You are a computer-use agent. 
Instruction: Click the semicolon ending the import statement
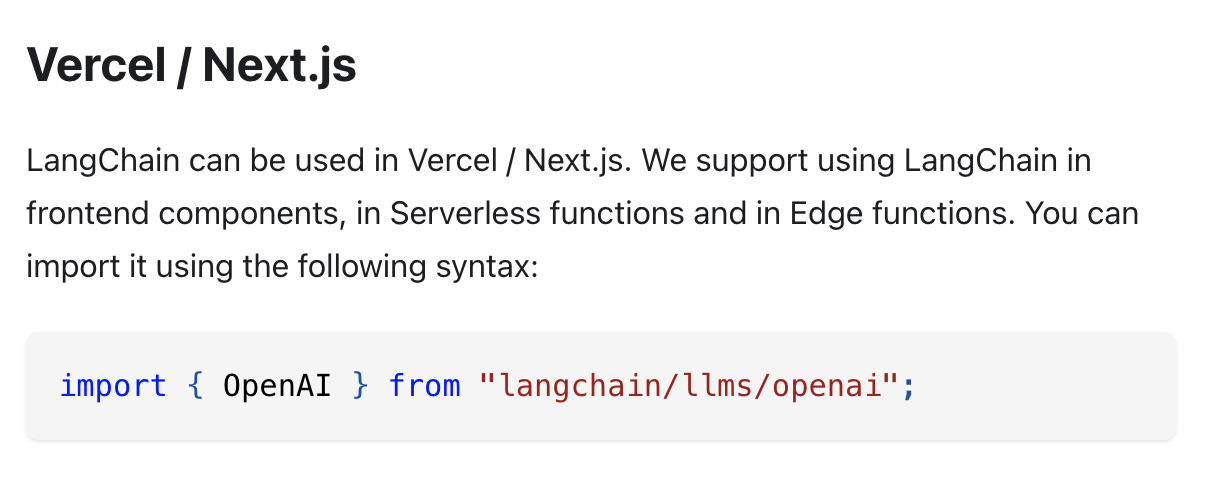pos(908,386)
